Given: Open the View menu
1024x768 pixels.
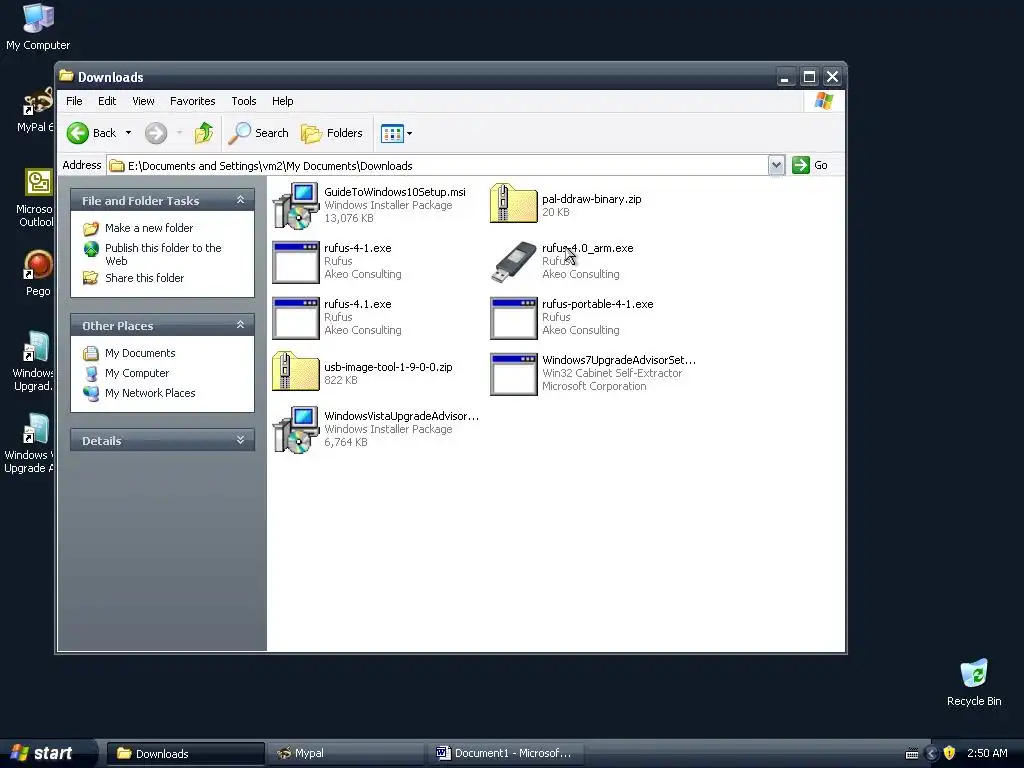Looking at the screenshot, I should (143, 101).
